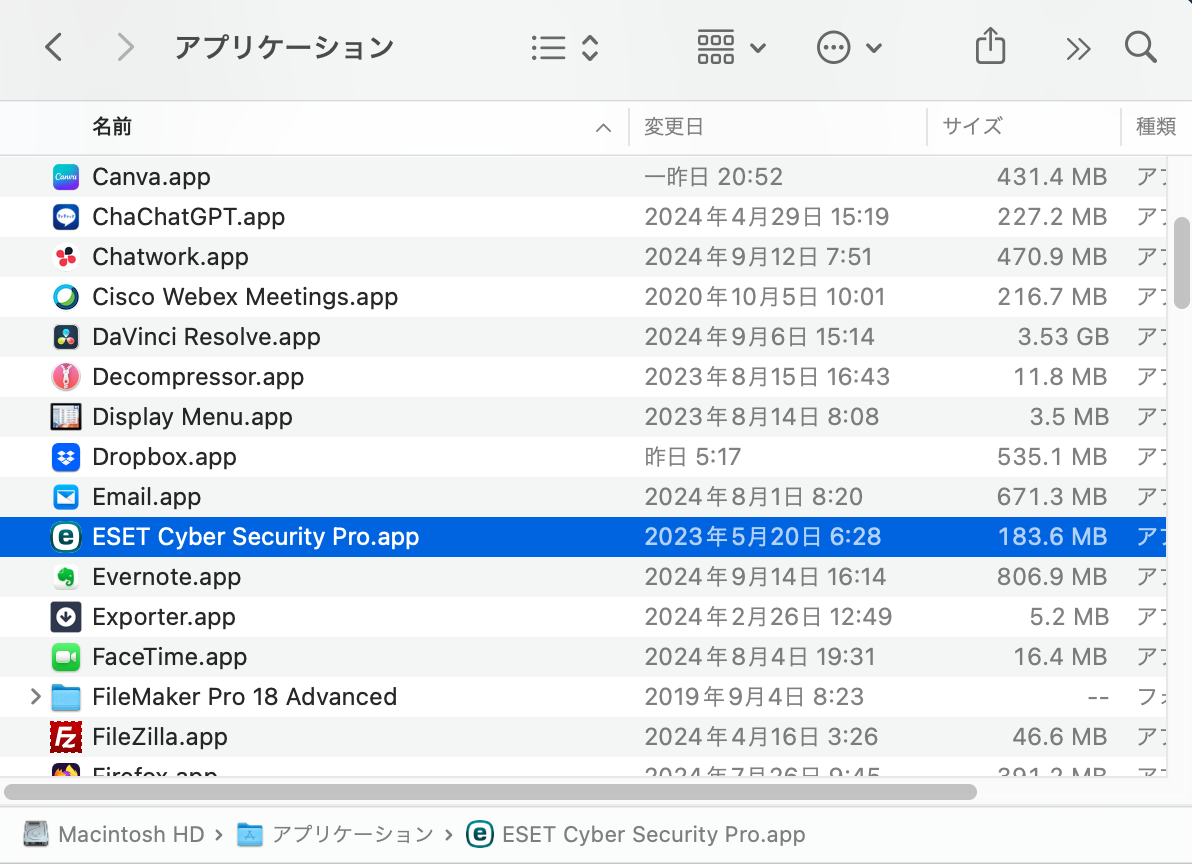Image resolution: width=1192 pixels, height=864 pixels.
Task: Click the date 2023年5月20日 6:28
Action: pos(762,537)
